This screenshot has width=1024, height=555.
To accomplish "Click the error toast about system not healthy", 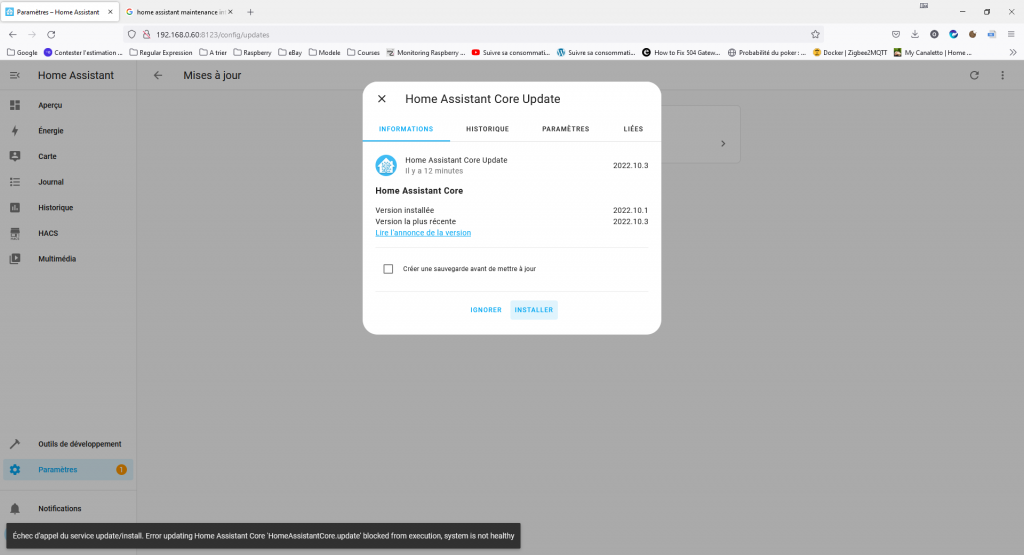I will [264, 536].
